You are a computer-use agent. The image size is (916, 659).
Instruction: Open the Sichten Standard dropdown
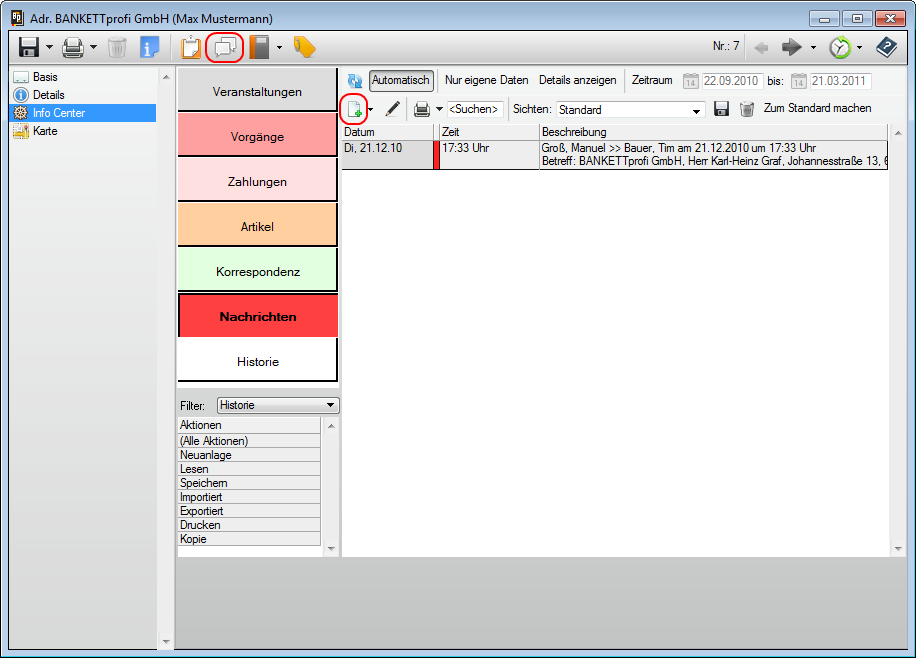[696, 110]
